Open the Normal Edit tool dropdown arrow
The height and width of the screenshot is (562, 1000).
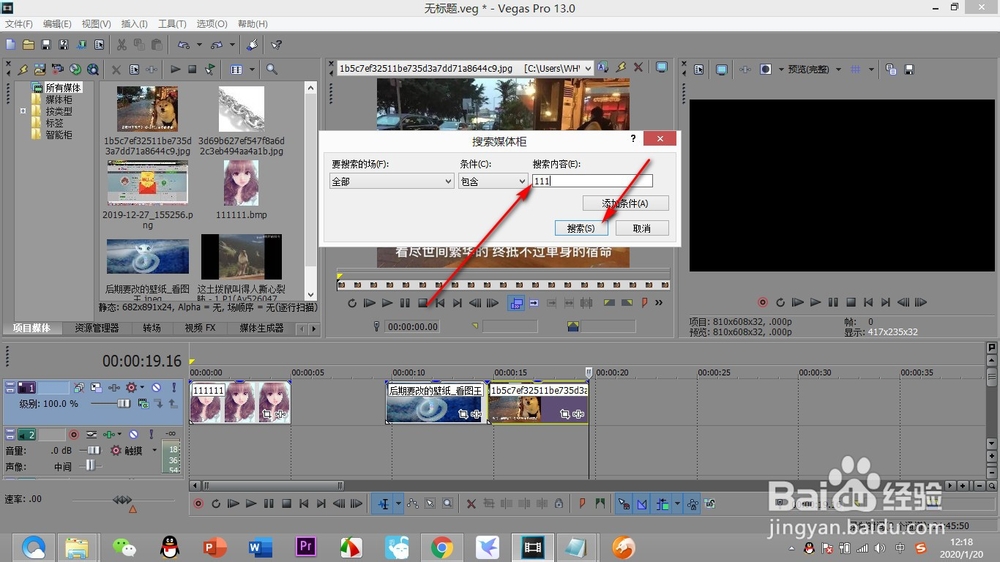click(399, 504)
